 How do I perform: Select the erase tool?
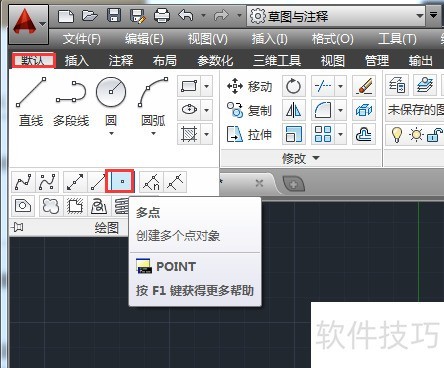click(364, 86)
